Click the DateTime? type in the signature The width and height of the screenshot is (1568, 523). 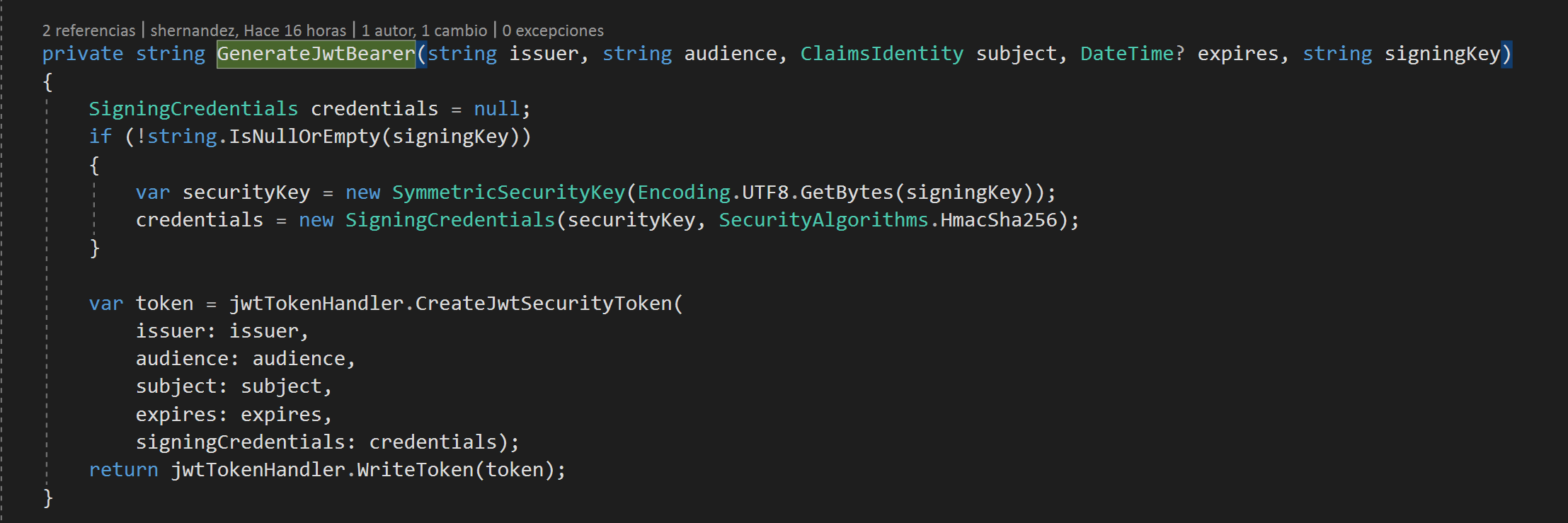pos(1132,54)
